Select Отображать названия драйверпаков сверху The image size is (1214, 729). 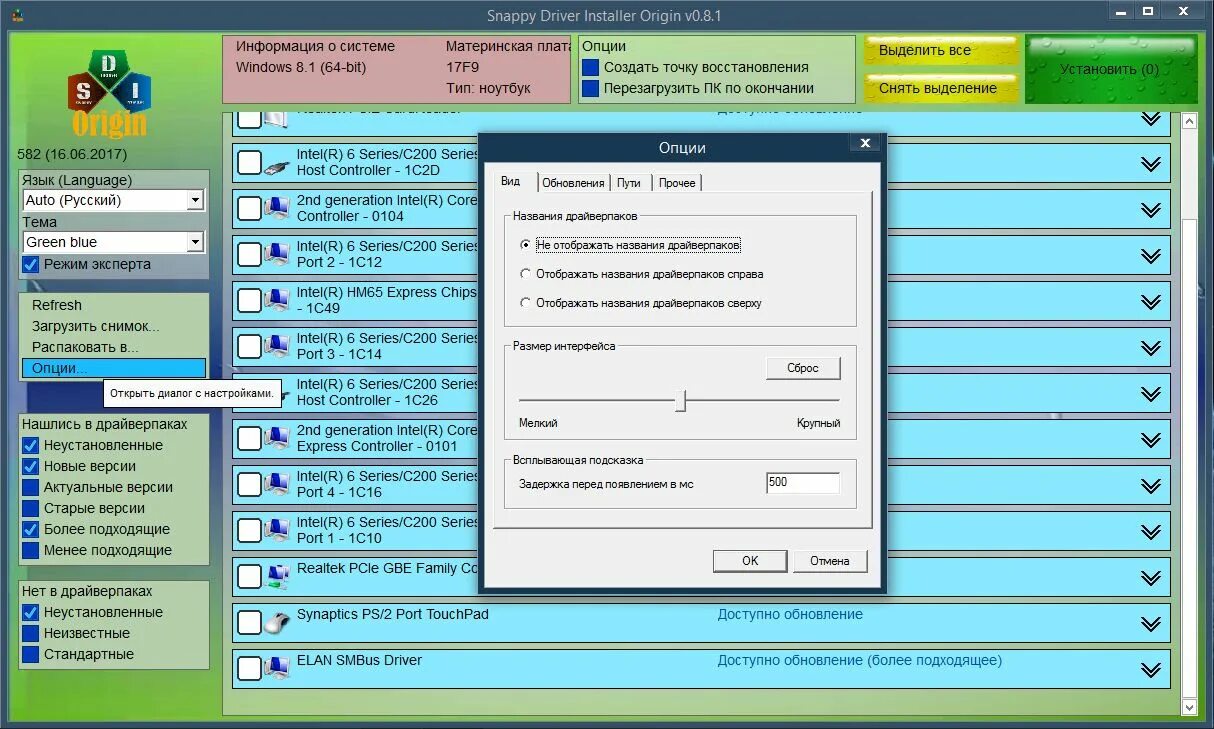click(x=526, y=303)
